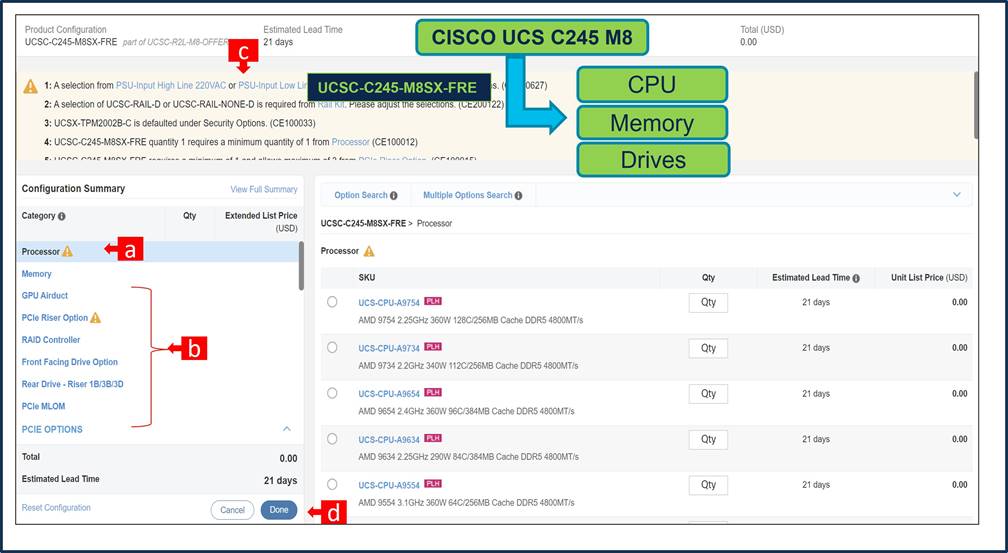Click description 'AMD 9554 3.1GHz 360W 64C/256MB Cache'

(x=466, y=503)
